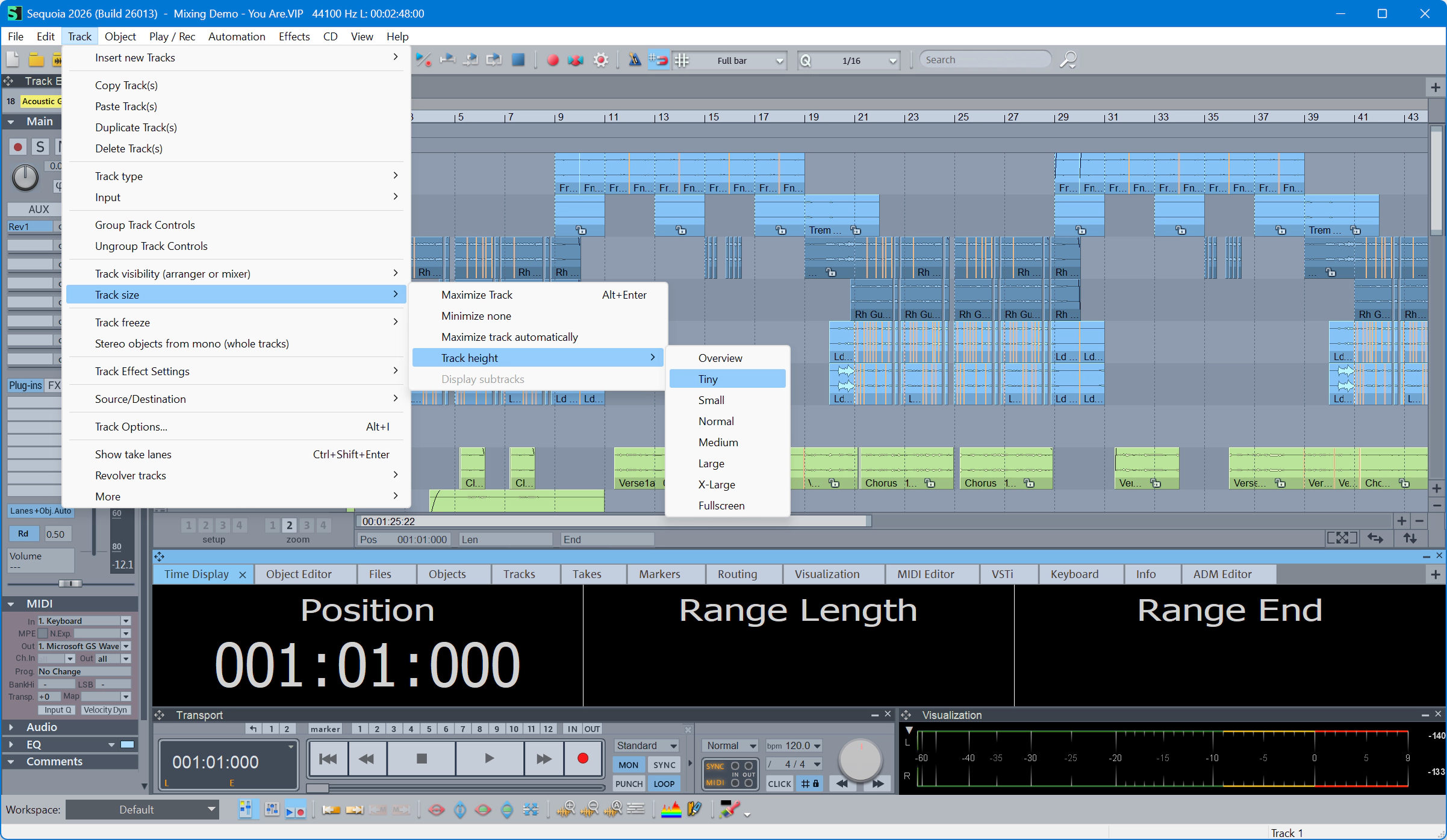This screenshot has height=840, width=1447.
Task: Check the MPE checkbox in MIDI section
Action: pyautogui.click(x=43, y=633)
